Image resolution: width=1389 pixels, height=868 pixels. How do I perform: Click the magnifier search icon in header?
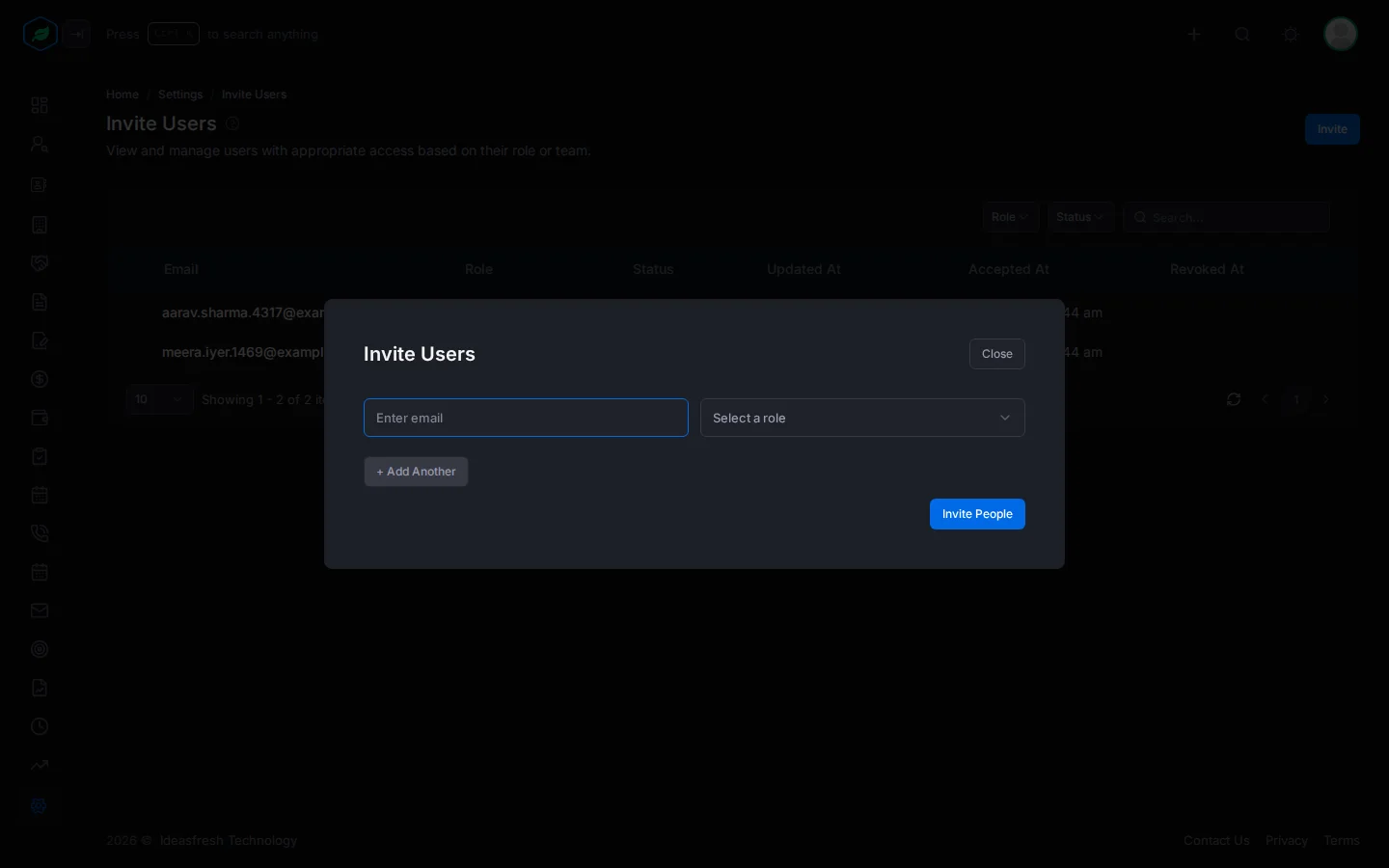tap(1242, 34)
